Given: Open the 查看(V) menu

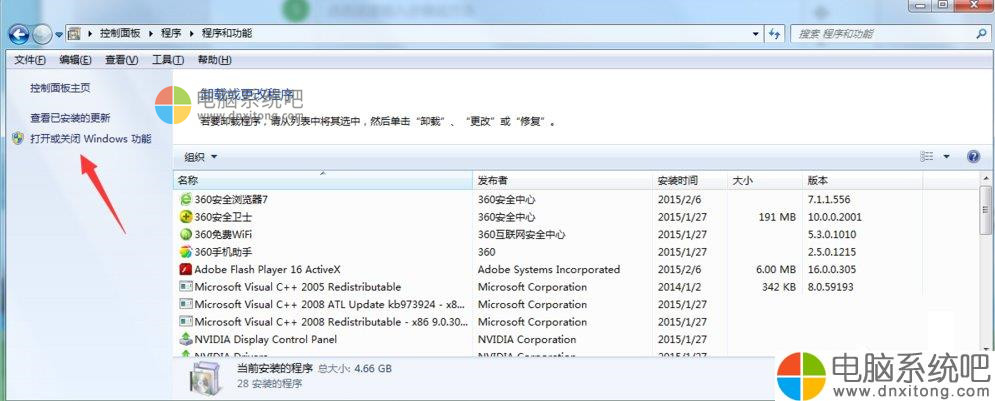Looking at the screenshot, I should tap(122, 60).
